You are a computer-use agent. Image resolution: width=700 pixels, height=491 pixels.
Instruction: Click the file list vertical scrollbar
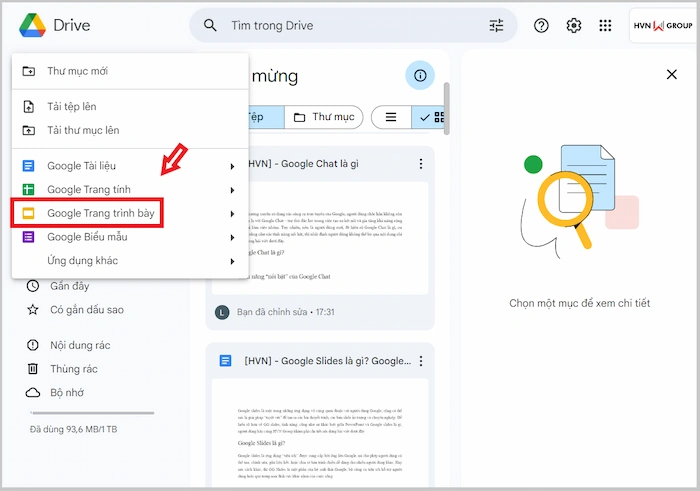click(x=446, y=108)
